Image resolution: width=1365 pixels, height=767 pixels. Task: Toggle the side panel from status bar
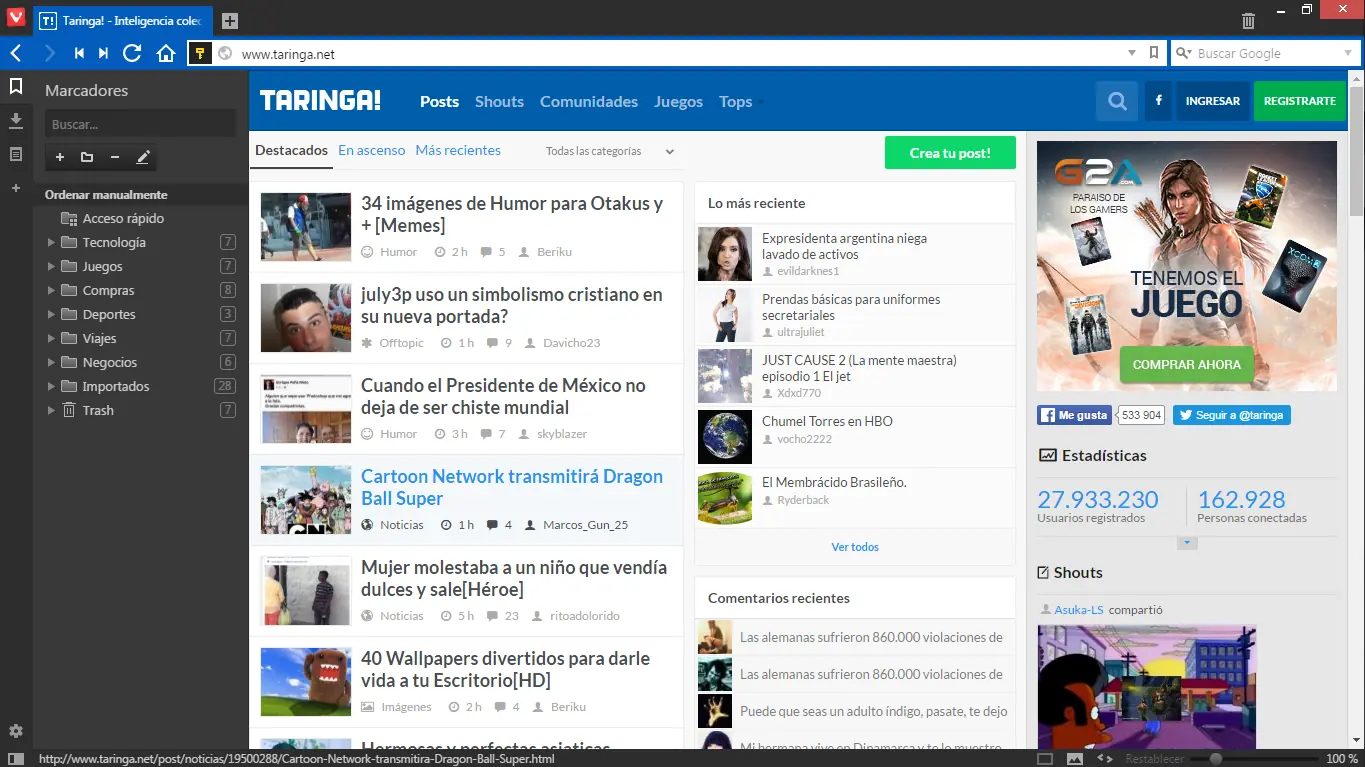pyautogui.click(x=16, y=759)
